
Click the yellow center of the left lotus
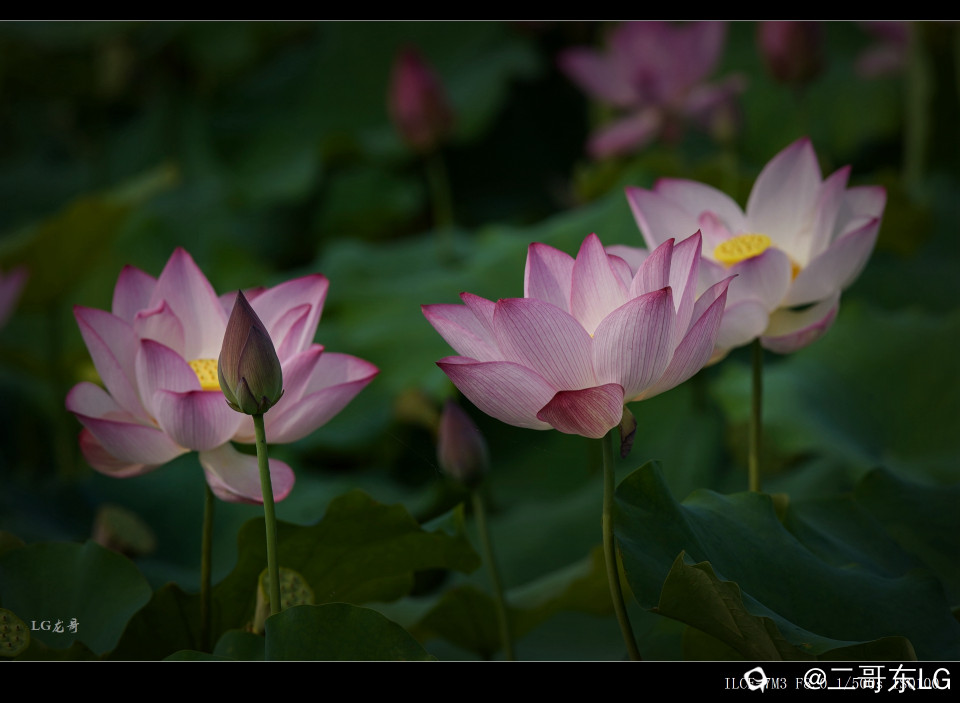pyautogui.click(x=205, y=373)
